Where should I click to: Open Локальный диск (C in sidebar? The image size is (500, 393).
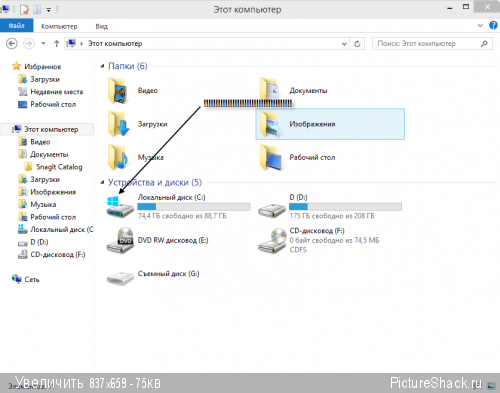point(62,229)
